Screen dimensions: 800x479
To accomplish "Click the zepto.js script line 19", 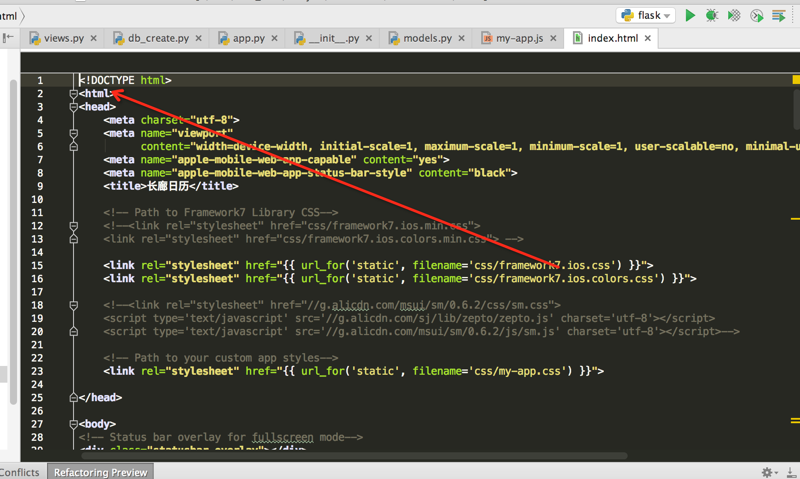I will 409,318.
